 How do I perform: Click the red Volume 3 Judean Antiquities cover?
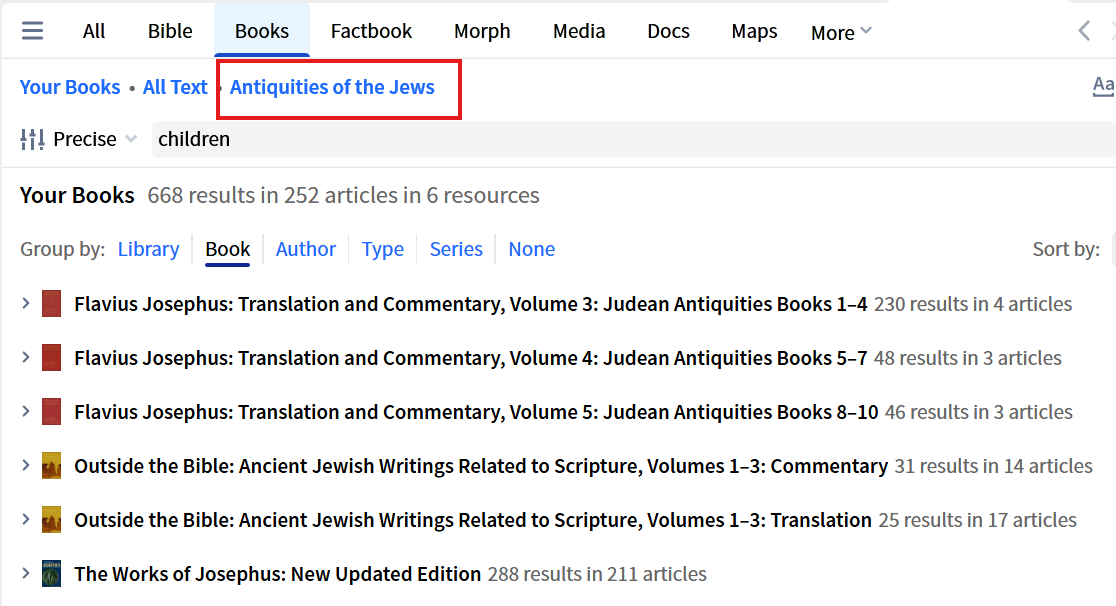51,304
